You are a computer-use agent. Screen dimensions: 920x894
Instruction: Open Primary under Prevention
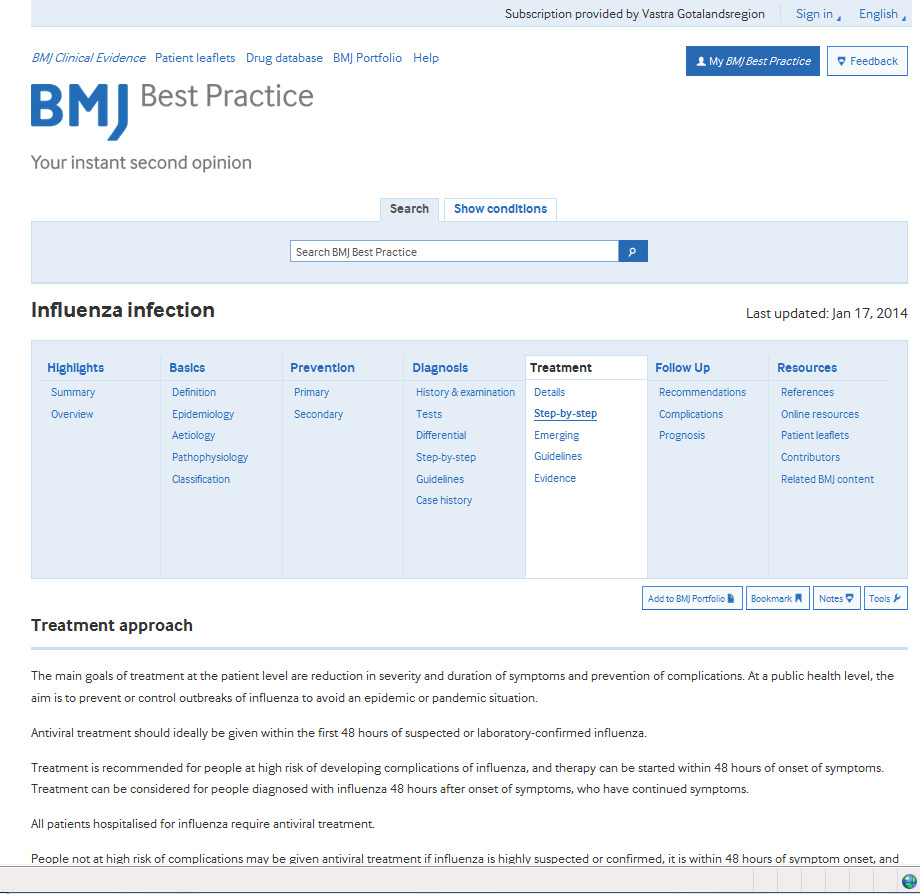[x=312, y=392]
